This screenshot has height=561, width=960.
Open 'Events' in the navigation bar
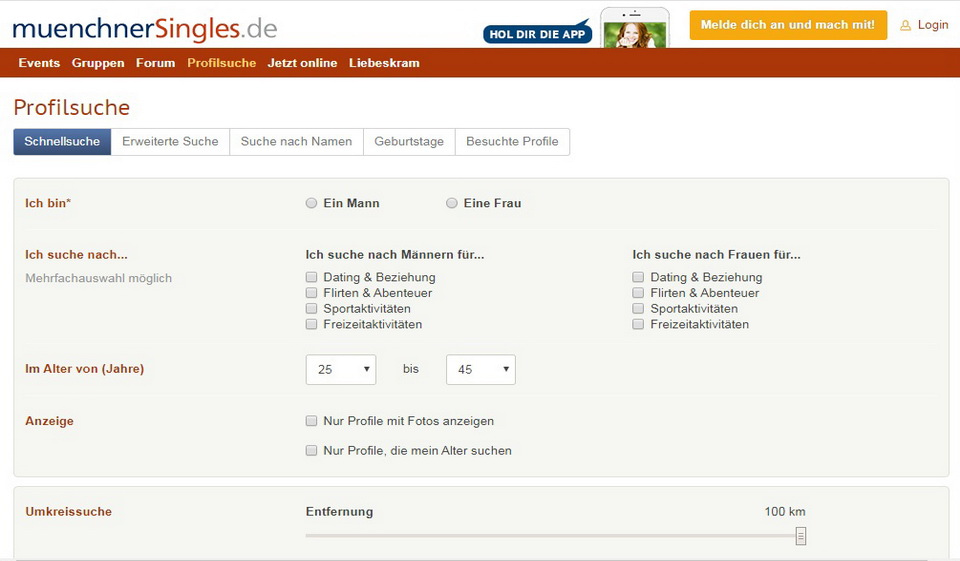(x=39, y=63)
